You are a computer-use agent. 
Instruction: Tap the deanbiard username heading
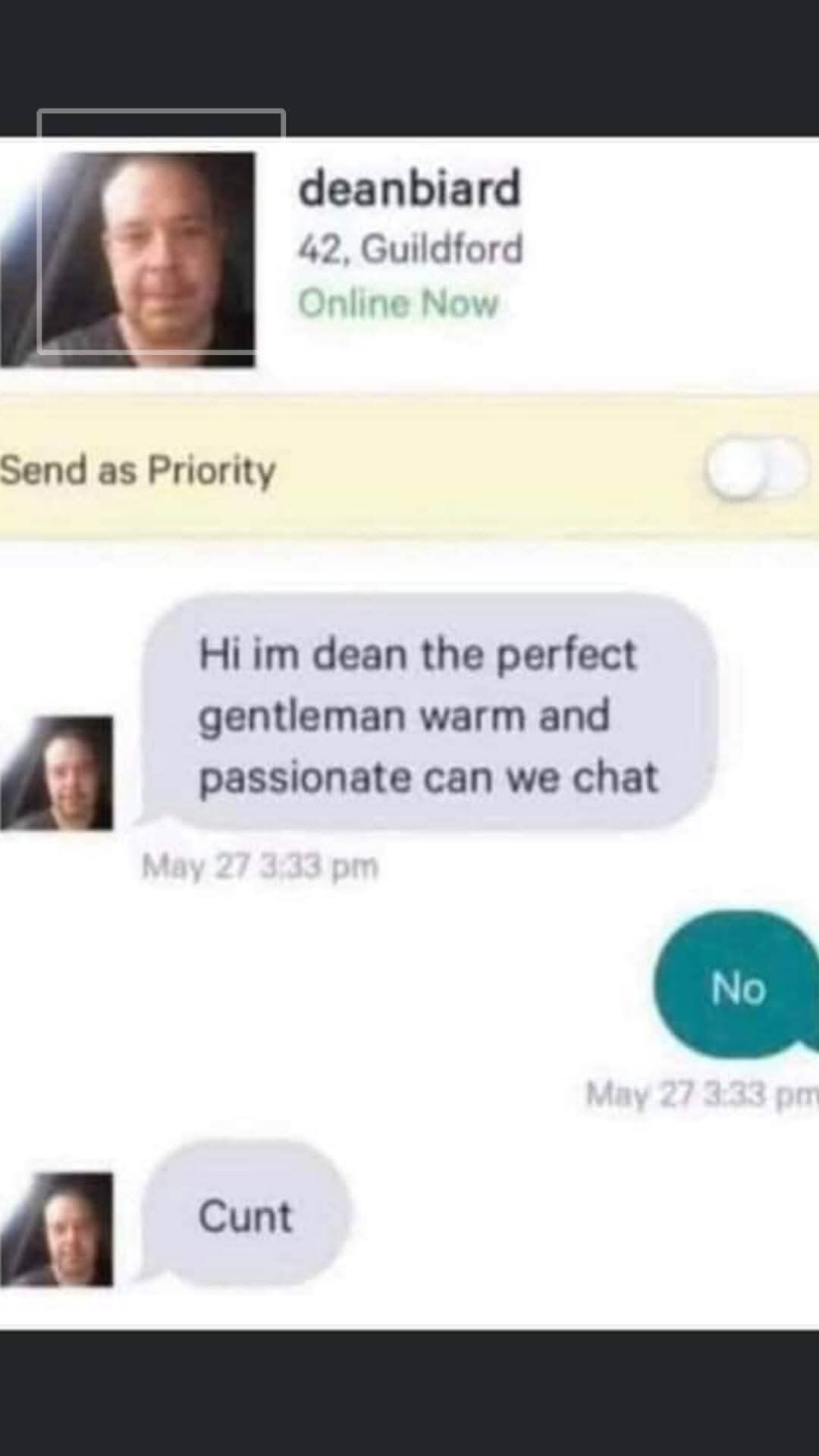(409, 188)
